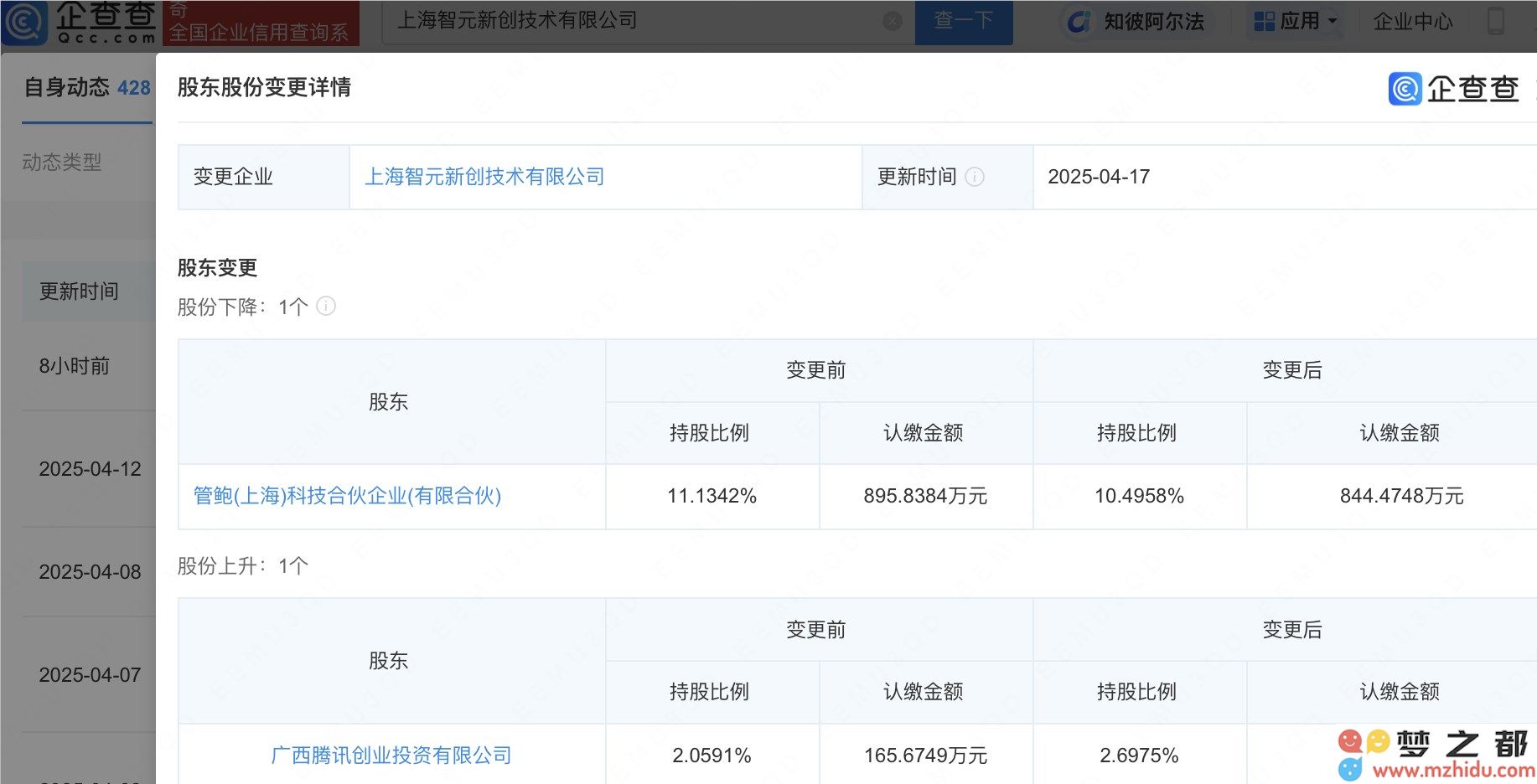1537x784 pixels.
Task: Click the 查一下 search button
Action: [x=964, y=22]
